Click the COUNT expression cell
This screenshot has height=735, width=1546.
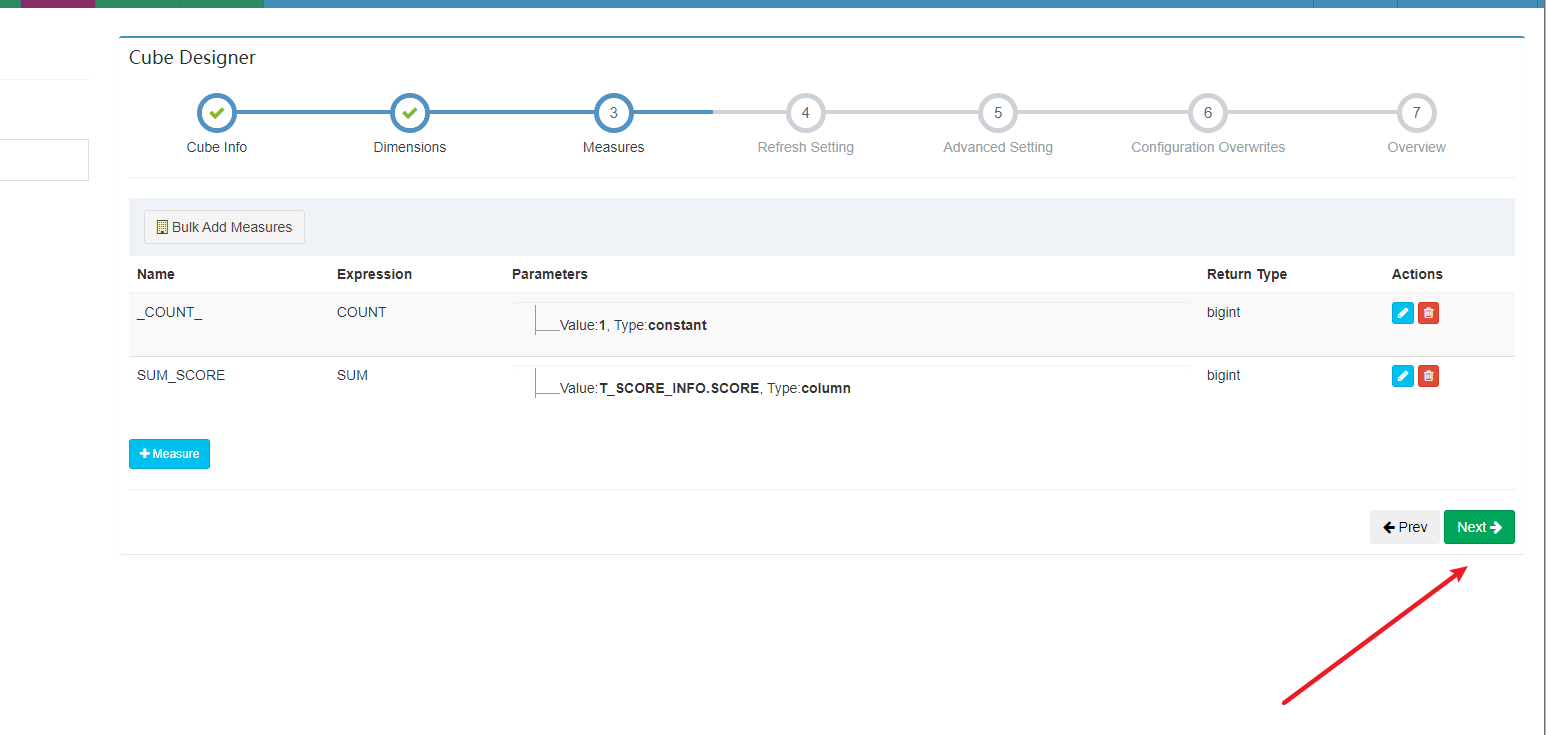[x=361, y=312]
